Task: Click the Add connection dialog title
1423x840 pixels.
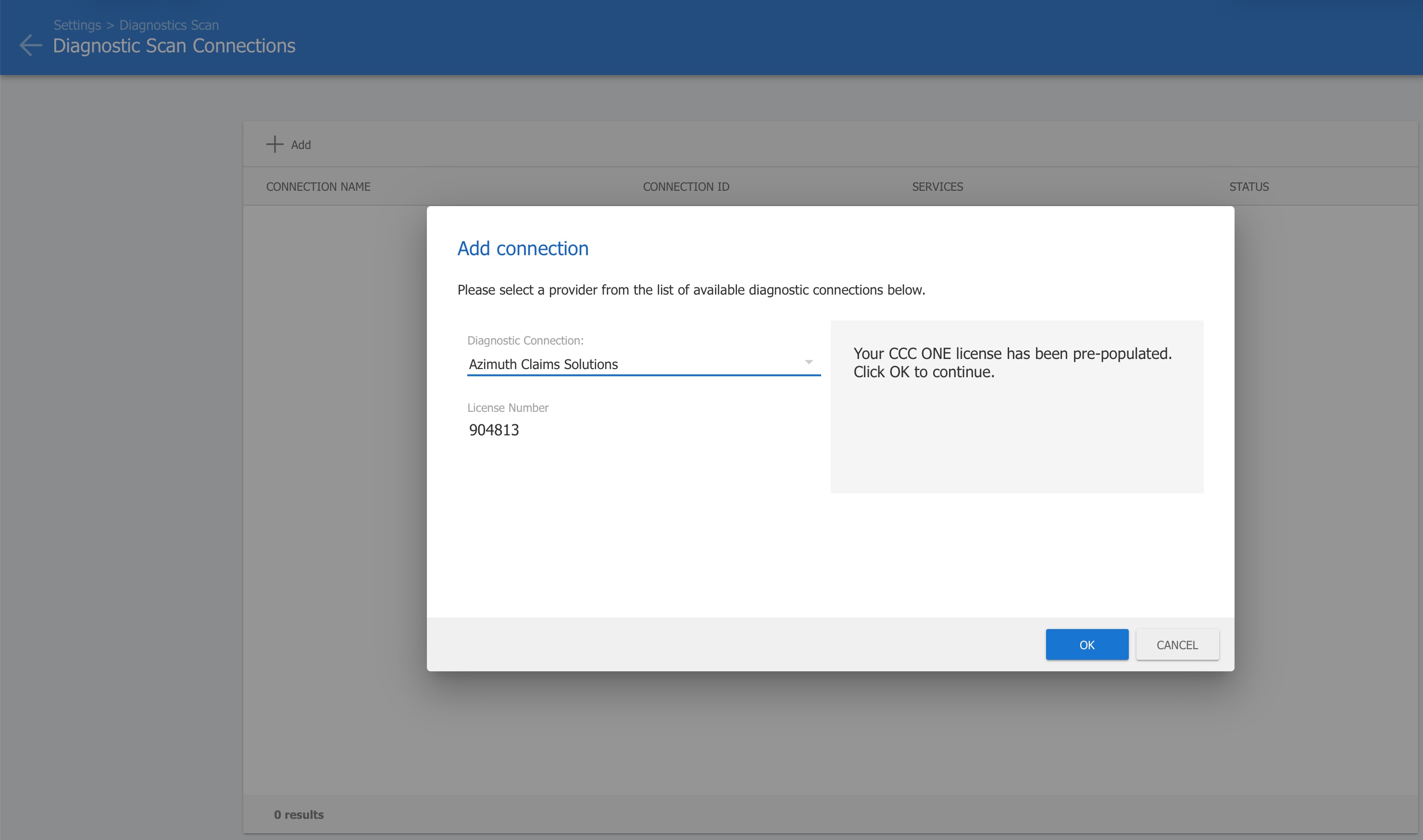Action: click(523, 248)
